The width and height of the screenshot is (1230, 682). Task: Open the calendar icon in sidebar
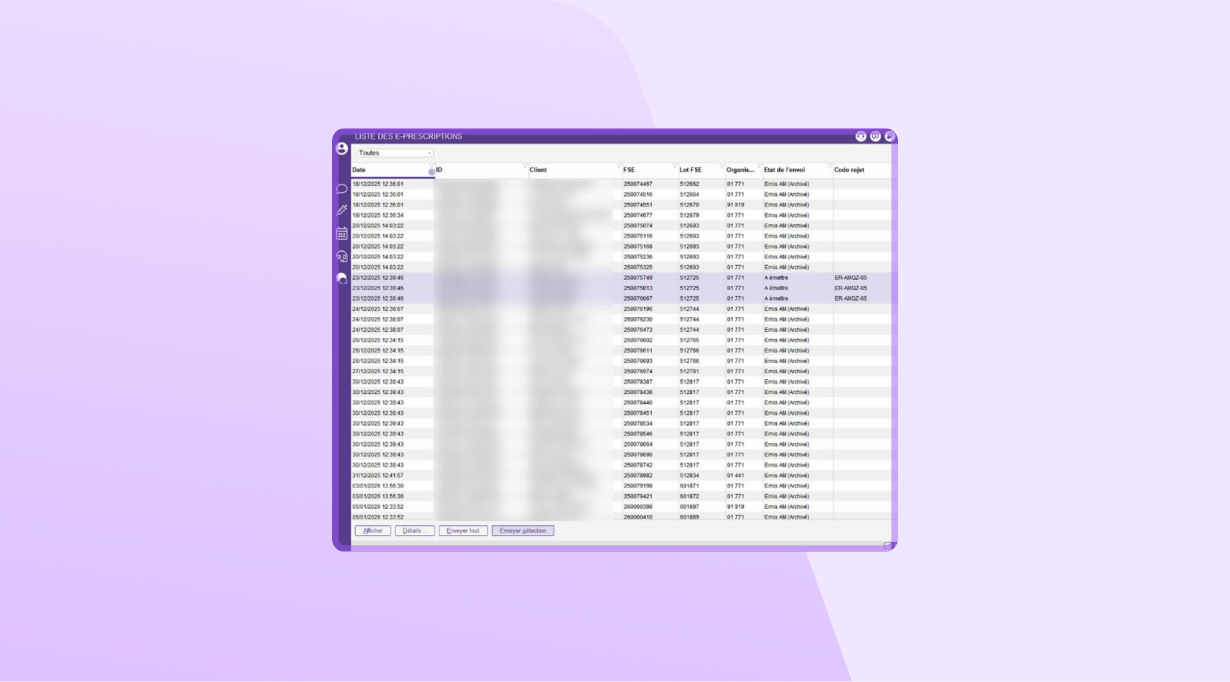(342, 233)
